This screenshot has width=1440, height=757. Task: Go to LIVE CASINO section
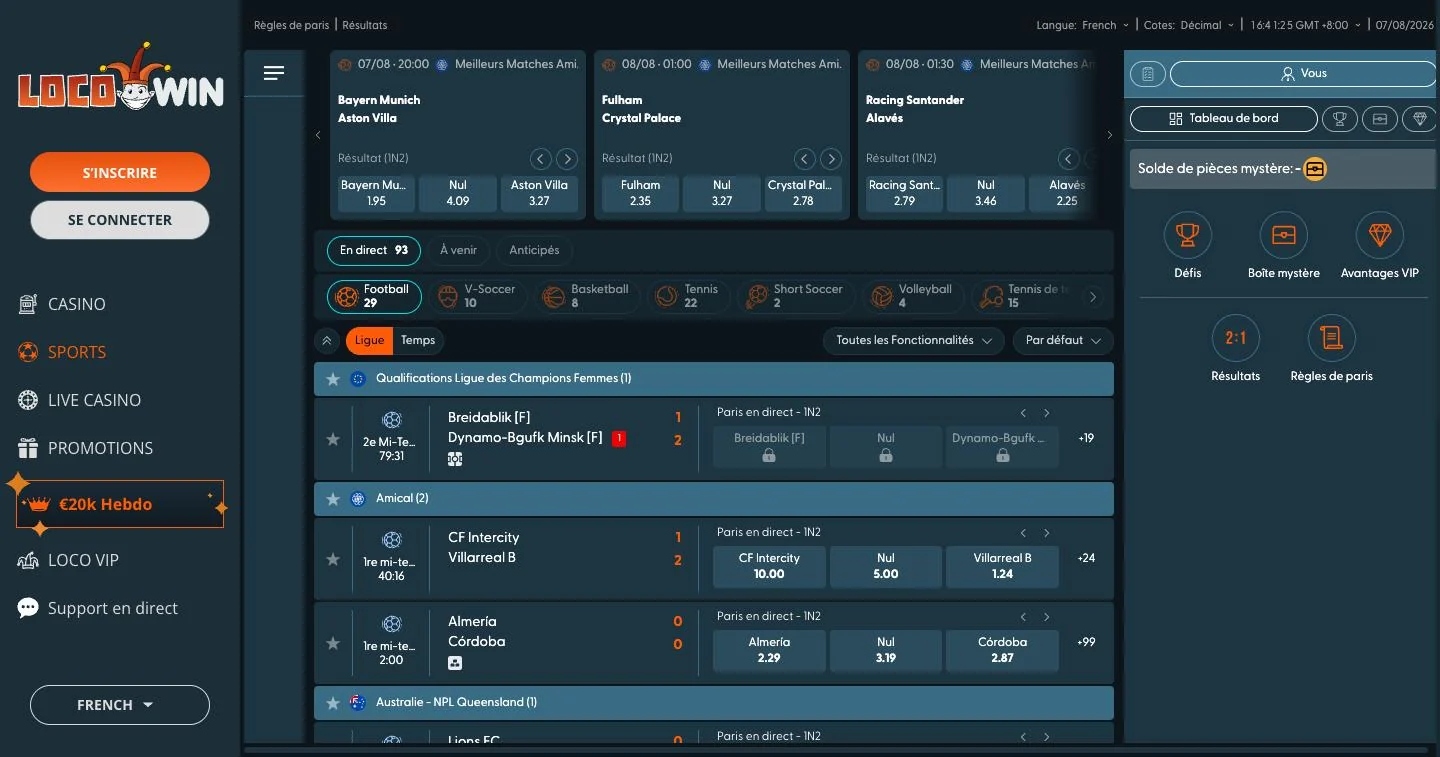(x=80, y=400)
